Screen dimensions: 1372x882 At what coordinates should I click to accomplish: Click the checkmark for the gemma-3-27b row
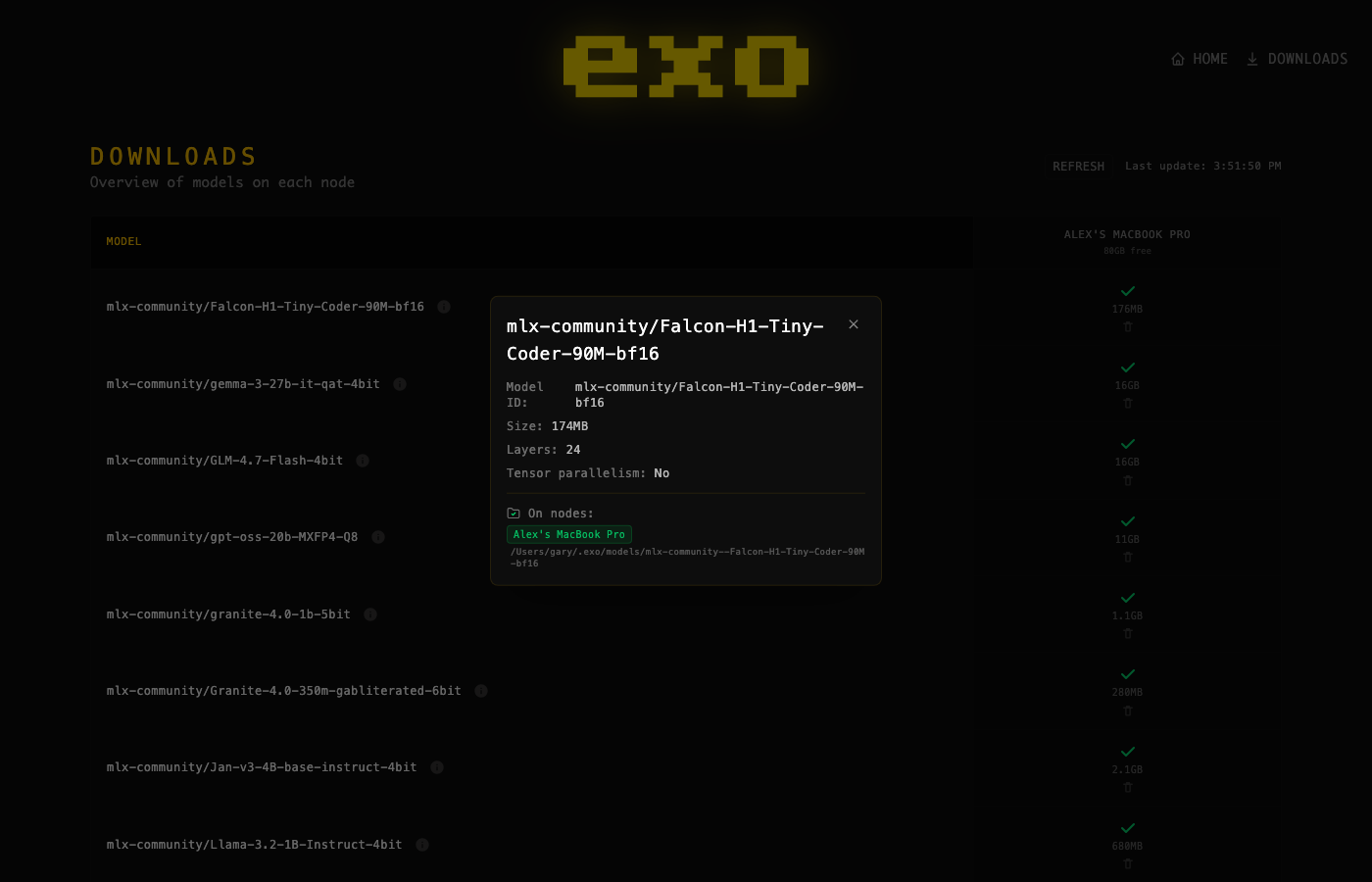click(x=1128, y=367)
